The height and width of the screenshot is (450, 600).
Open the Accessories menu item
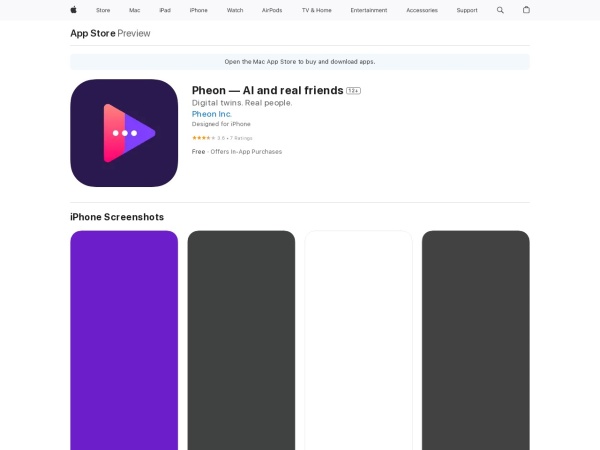click(421, 10)
